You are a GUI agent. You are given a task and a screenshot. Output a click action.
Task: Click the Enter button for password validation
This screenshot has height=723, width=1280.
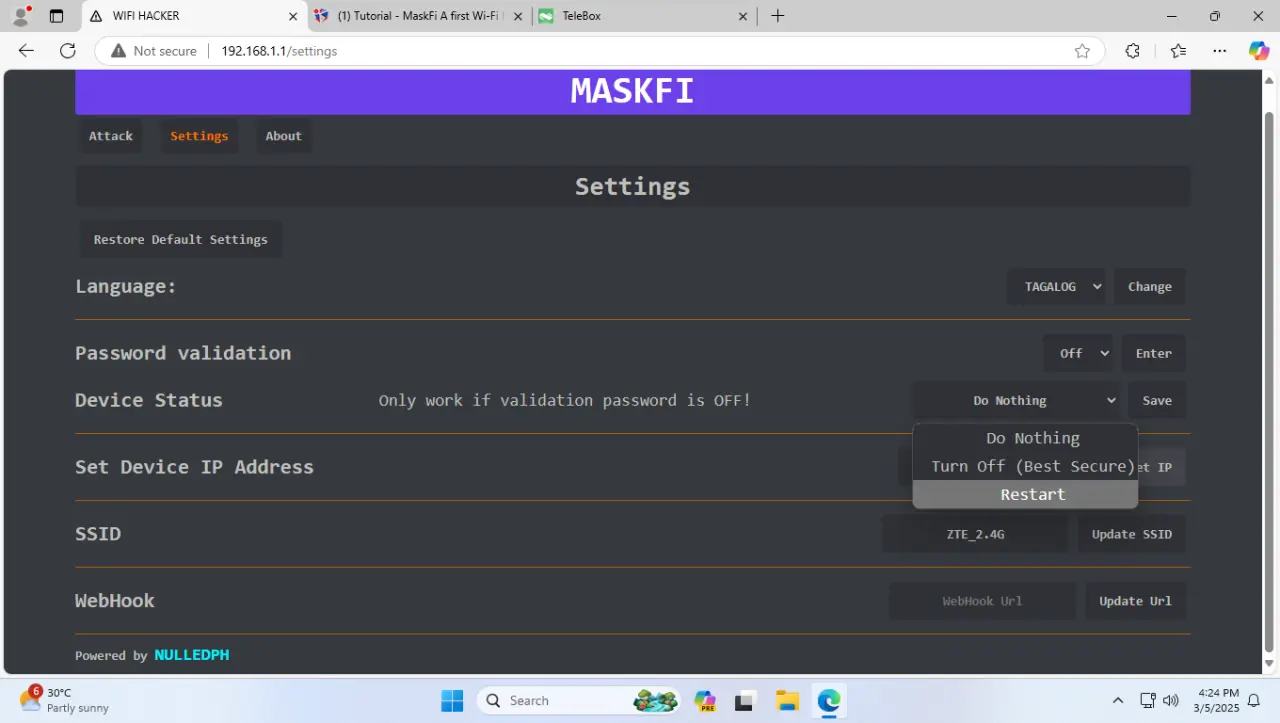click(1154, 353)
